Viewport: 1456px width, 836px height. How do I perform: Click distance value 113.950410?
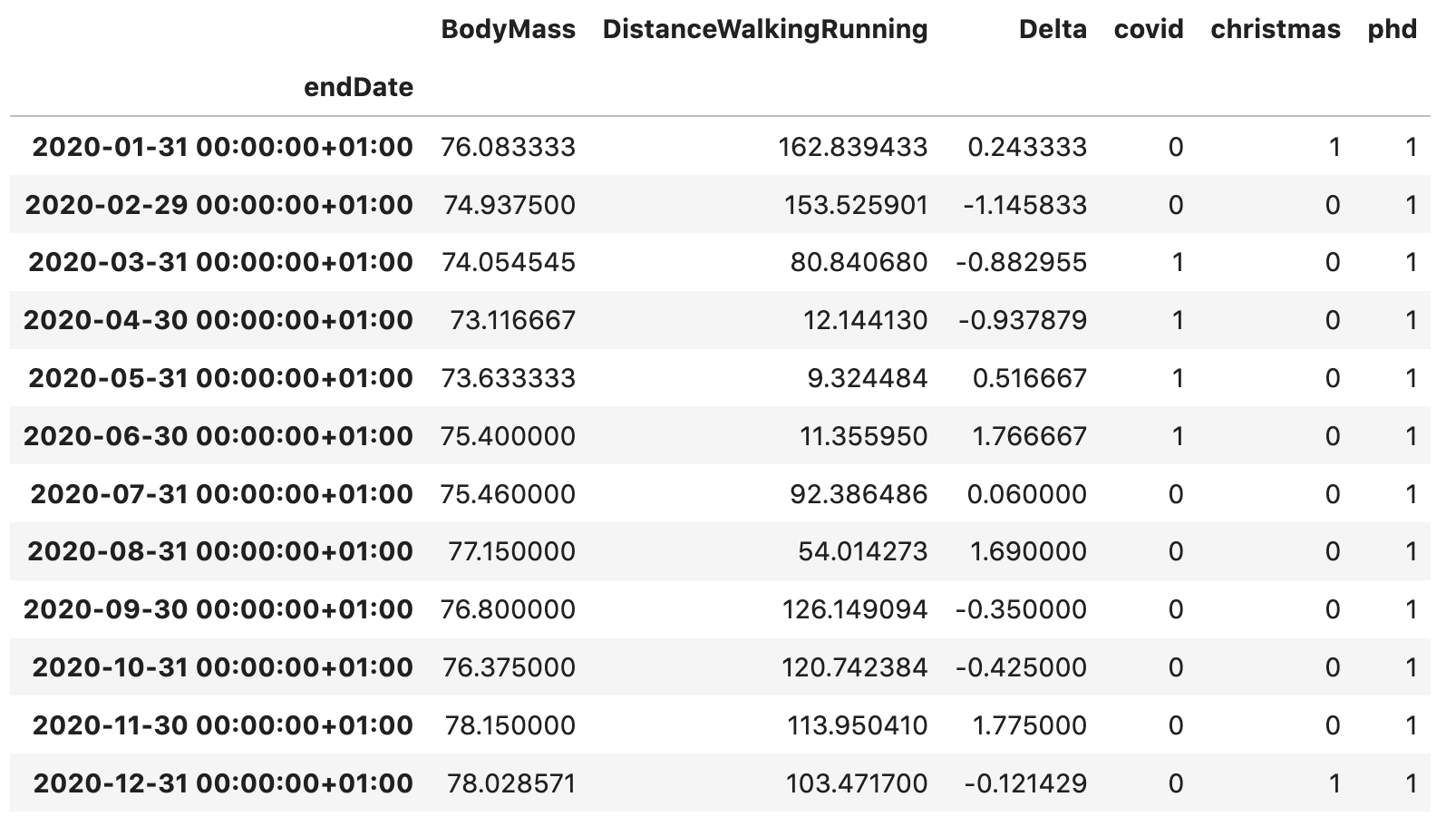[857, 726]
